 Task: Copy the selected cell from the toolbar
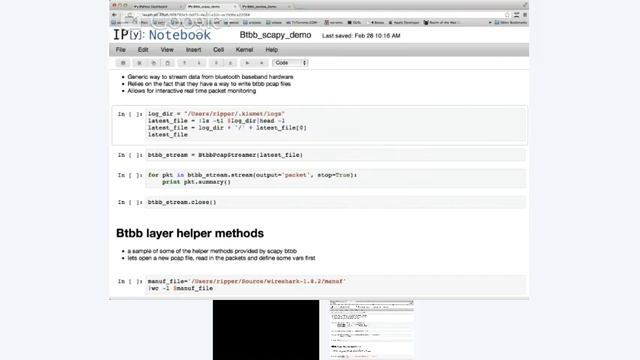pos(153,63)
